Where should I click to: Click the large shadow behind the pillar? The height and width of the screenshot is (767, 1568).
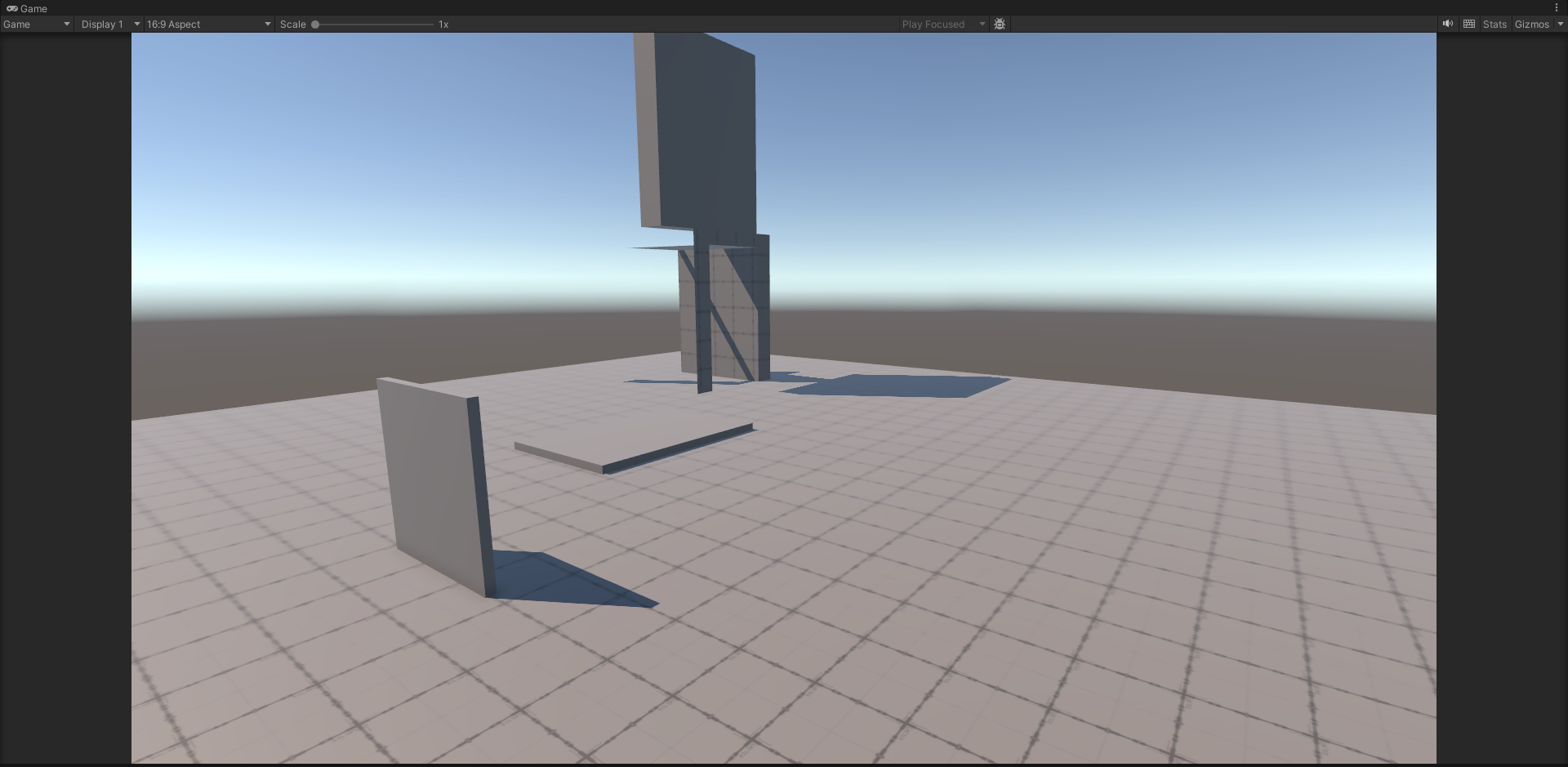898,386
